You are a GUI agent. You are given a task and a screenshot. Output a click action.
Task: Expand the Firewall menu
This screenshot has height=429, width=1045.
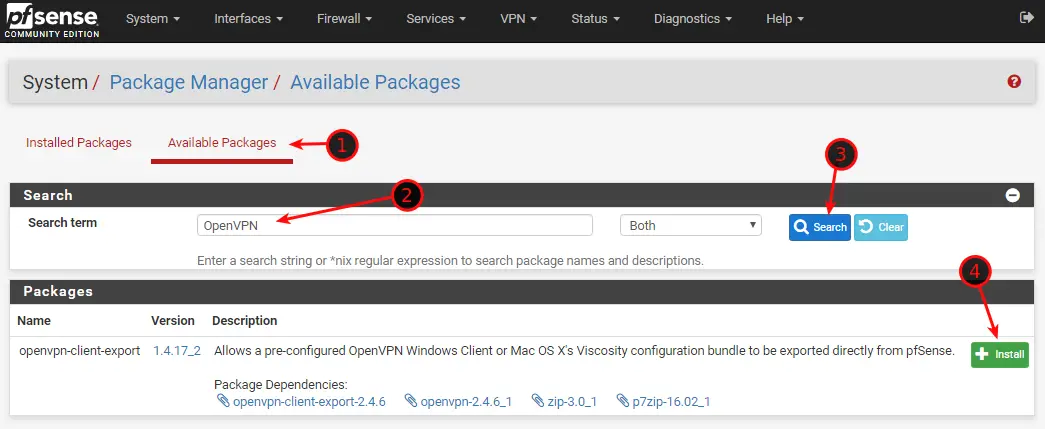[x=345, y=19]
